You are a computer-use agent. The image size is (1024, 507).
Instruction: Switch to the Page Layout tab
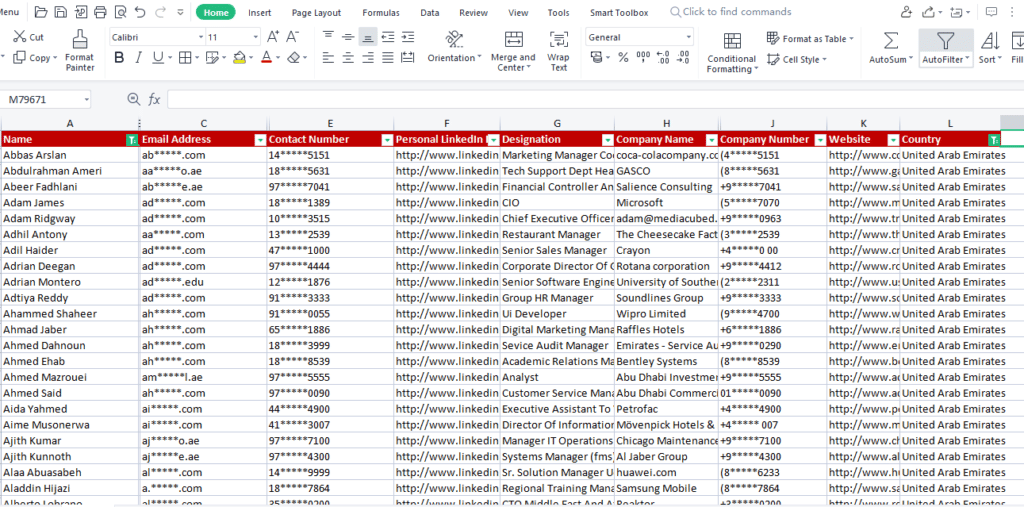click(x=316, y=12)
